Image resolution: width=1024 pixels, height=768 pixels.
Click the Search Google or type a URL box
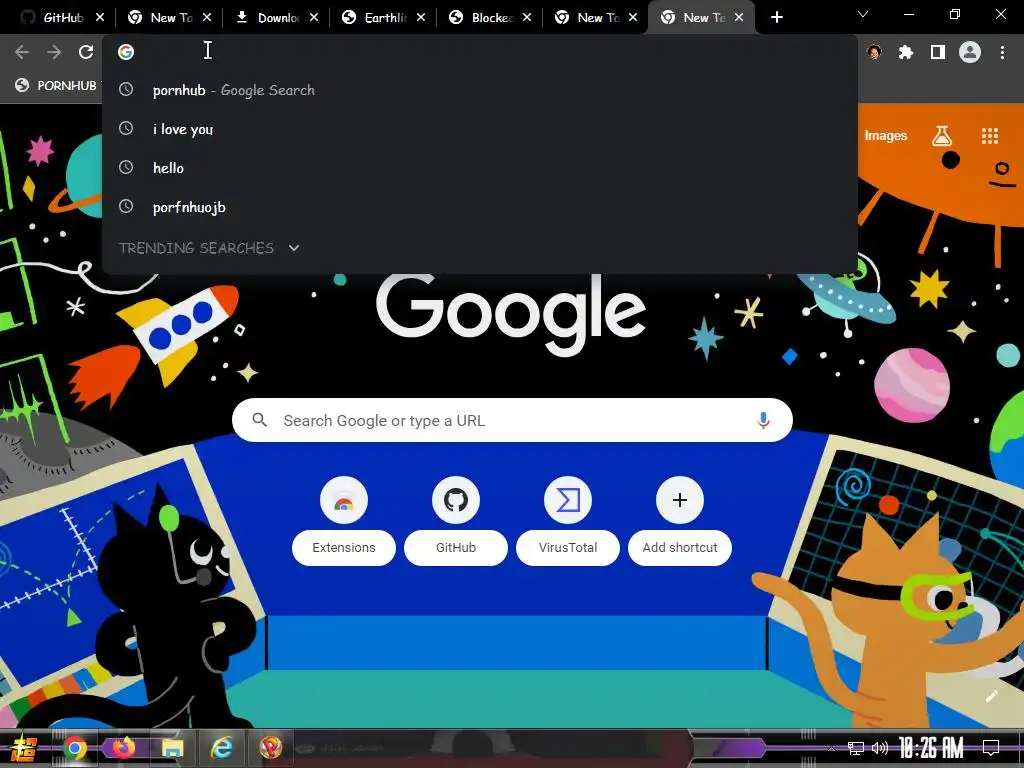click(x=512, y=420)
